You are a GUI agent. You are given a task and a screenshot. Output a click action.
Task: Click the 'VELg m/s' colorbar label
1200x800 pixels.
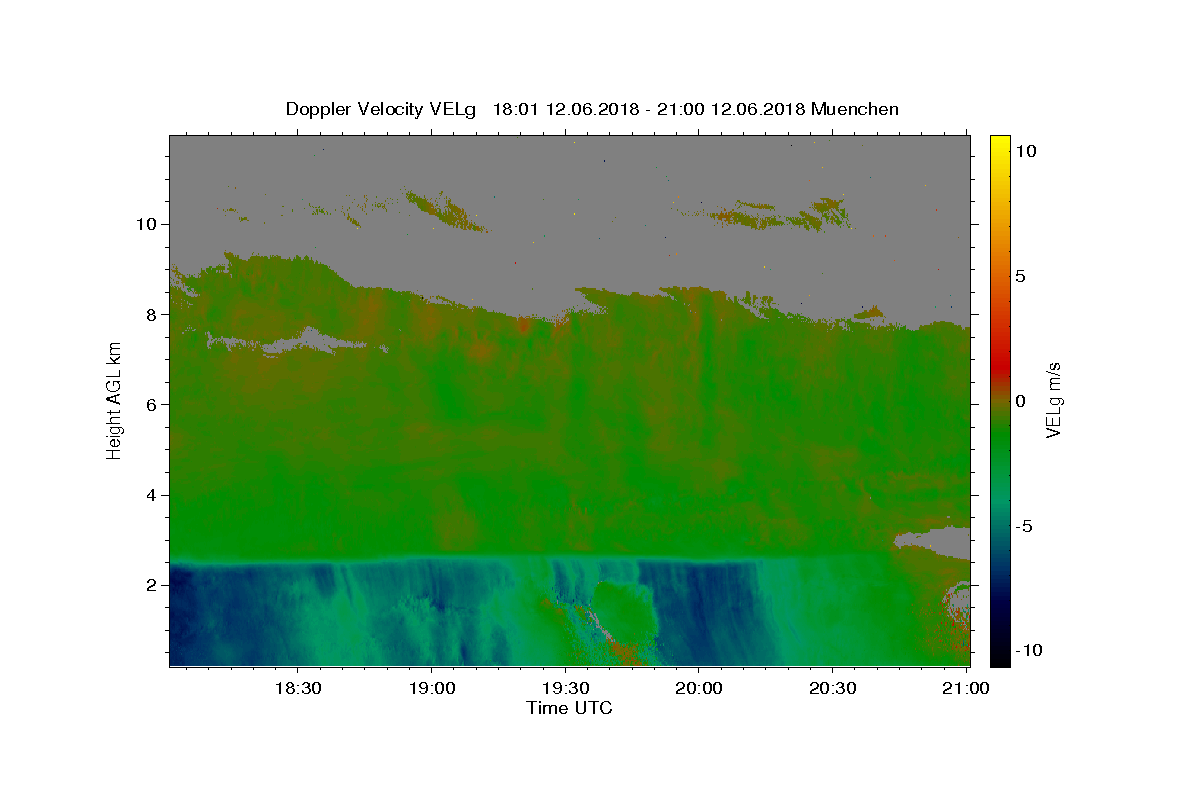(1053, 400)
